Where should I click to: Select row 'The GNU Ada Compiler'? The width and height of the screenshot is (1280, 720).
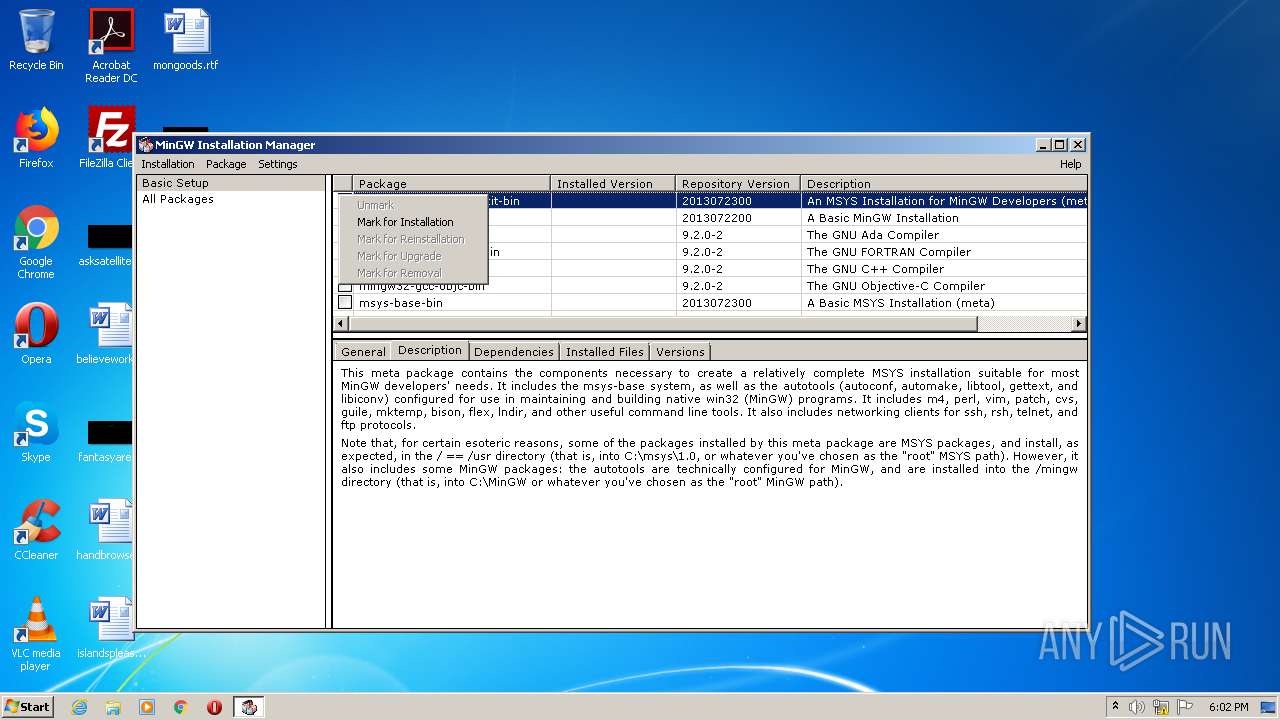point(710,235)
